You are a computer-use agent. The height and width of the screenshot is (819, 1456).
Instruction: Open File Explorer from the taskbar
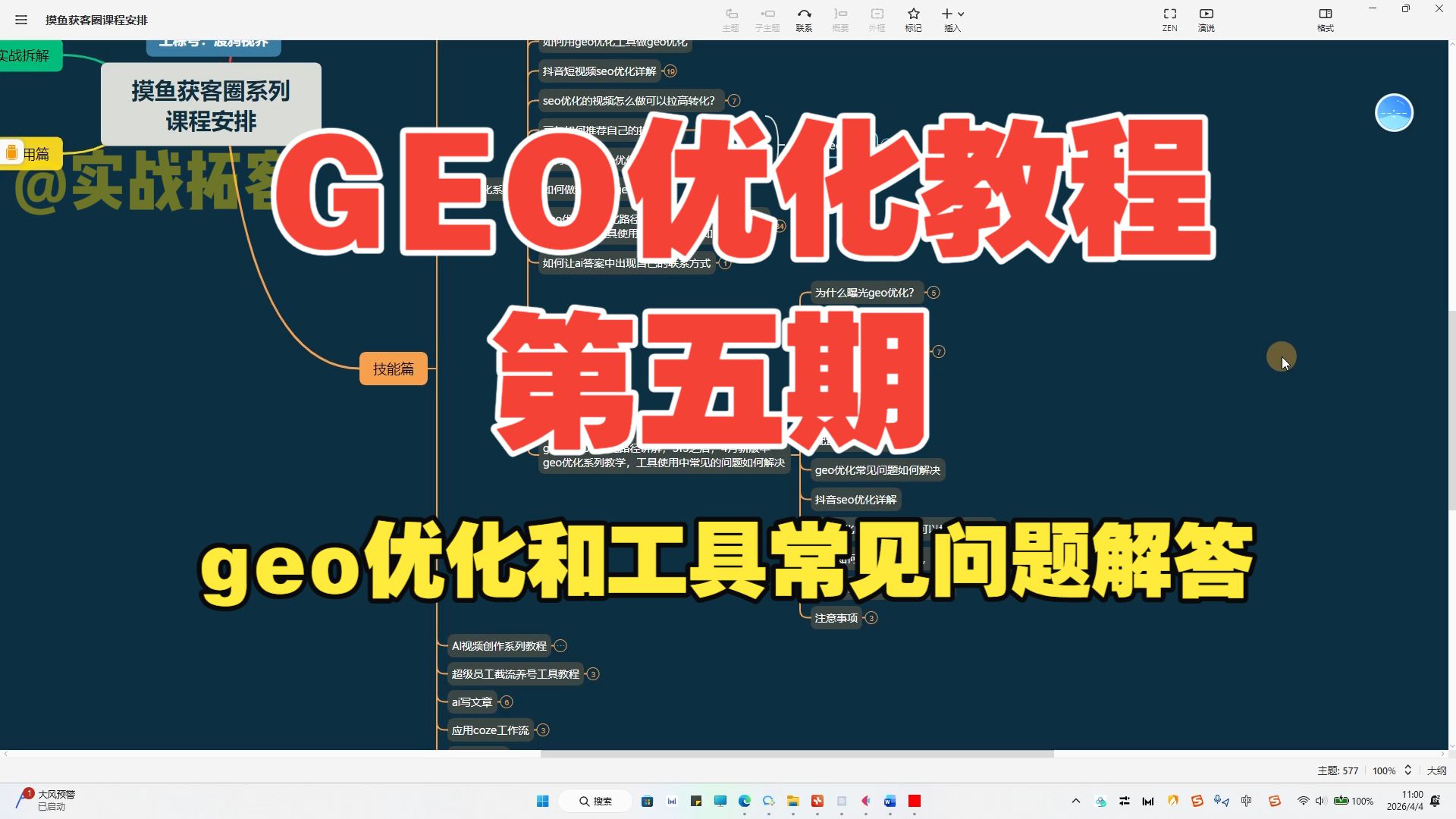[x=792, y=802]
